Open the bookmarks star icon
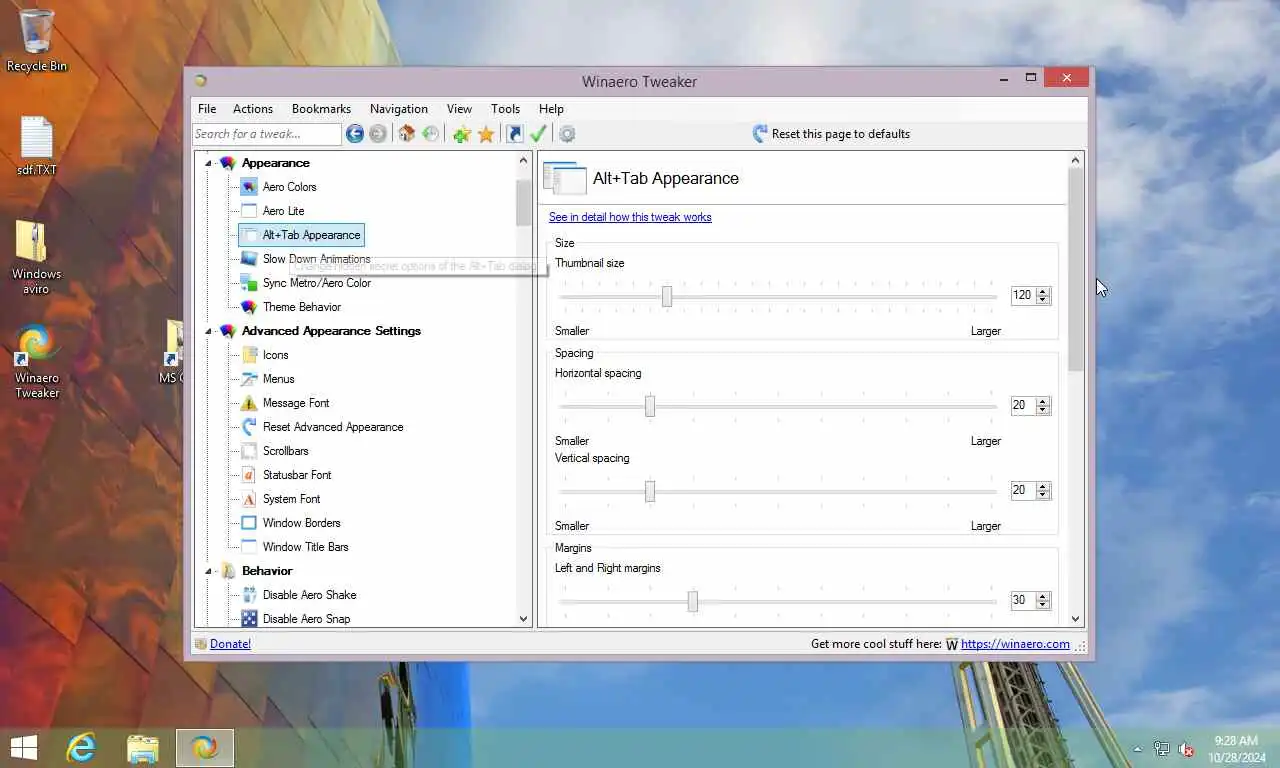1280x768 pixels. pyautogui.click(x=486, y=134)
